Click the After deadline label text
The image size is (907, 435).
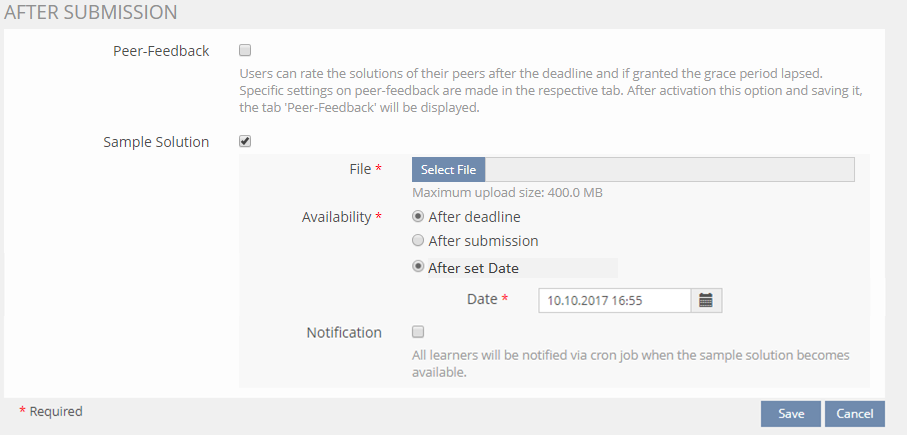click(474, 216)
